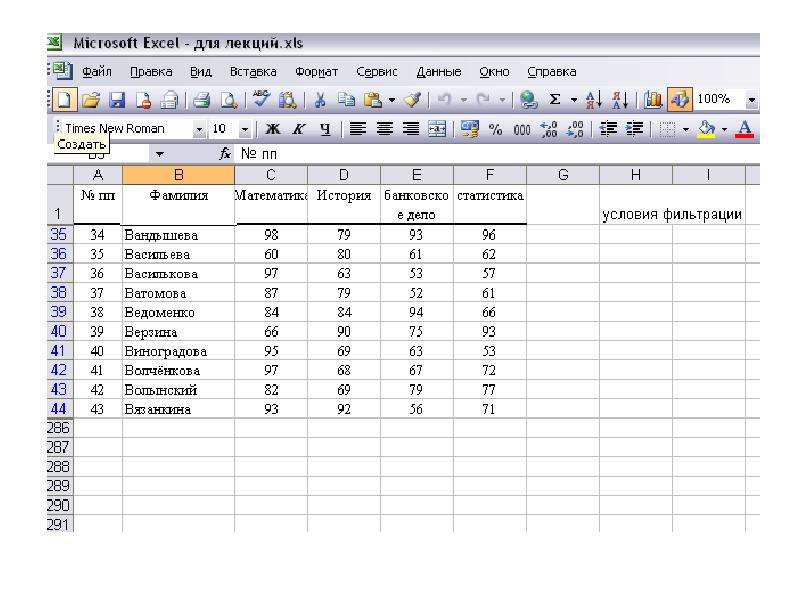Expand the 100% zoom dropdown
This screenshot has height=600, width=800.
coord(751,99)
